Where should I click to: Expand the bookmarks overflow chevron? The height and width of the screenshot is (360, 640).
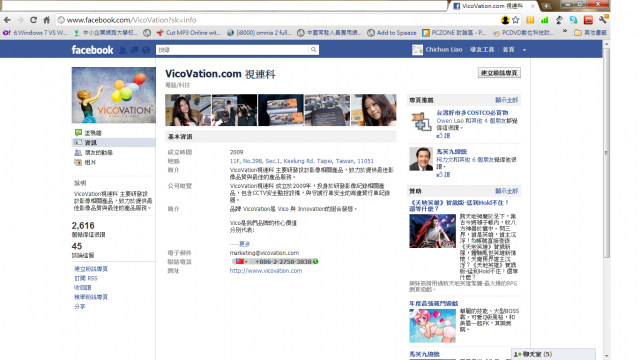click(x=565, y=31)
